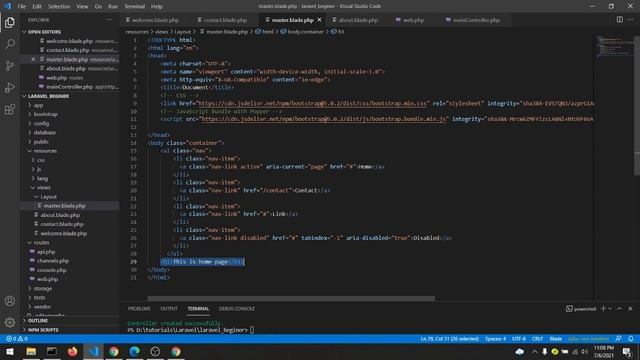Collapse the Open Editors section
640x360 pixels.
tap(44, 32)
